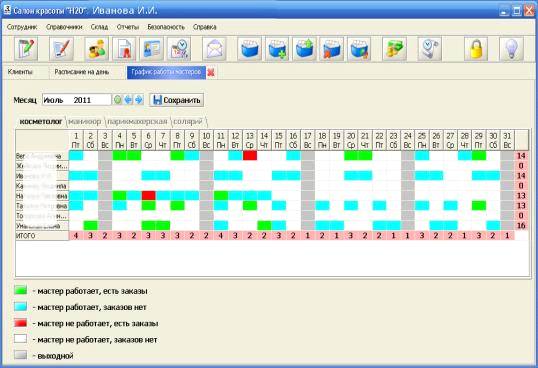Open the Отчеты menu

[128, 27]
